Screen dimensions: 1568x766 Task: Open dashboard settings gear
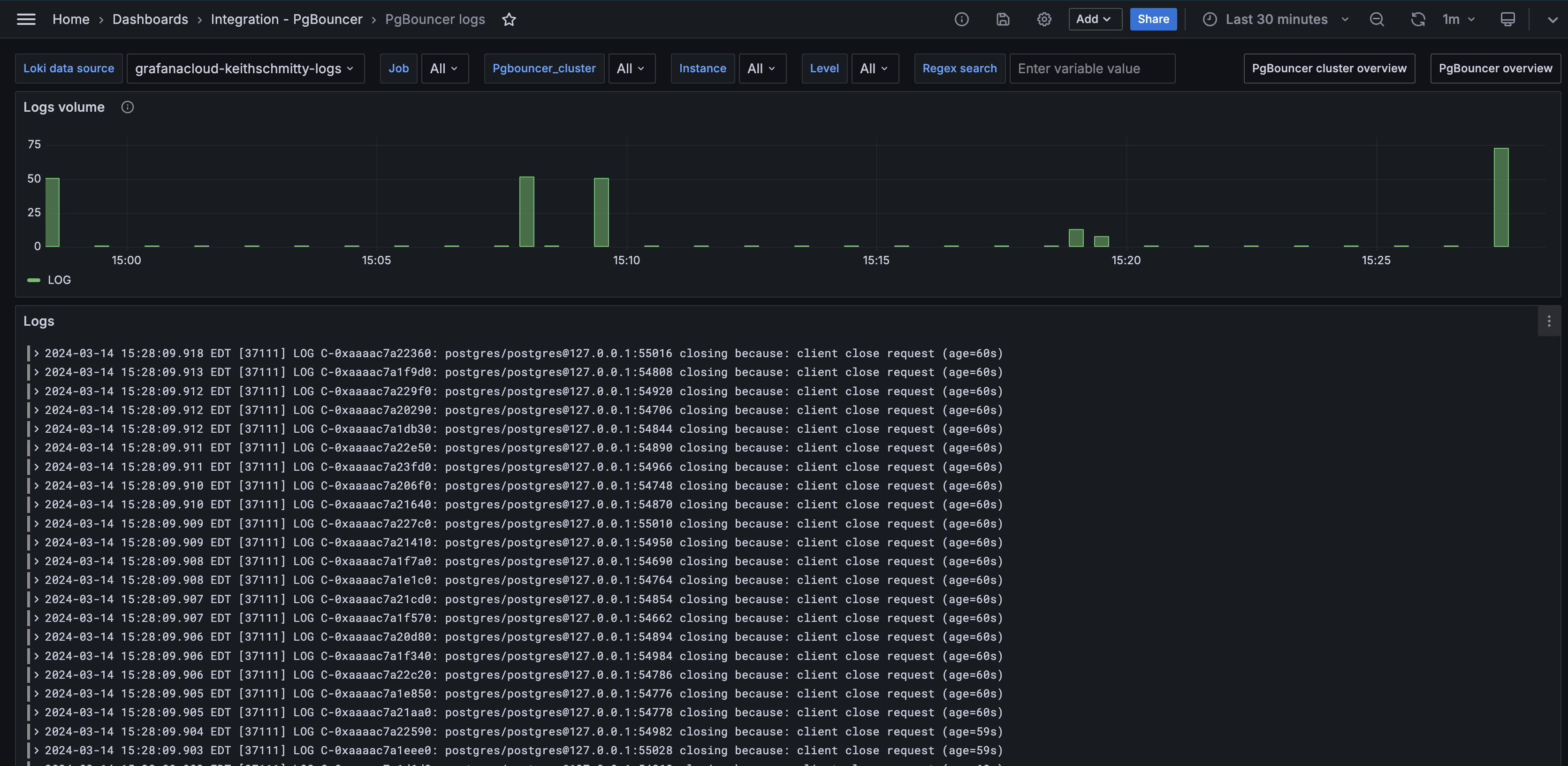(x=1044, y=20)
